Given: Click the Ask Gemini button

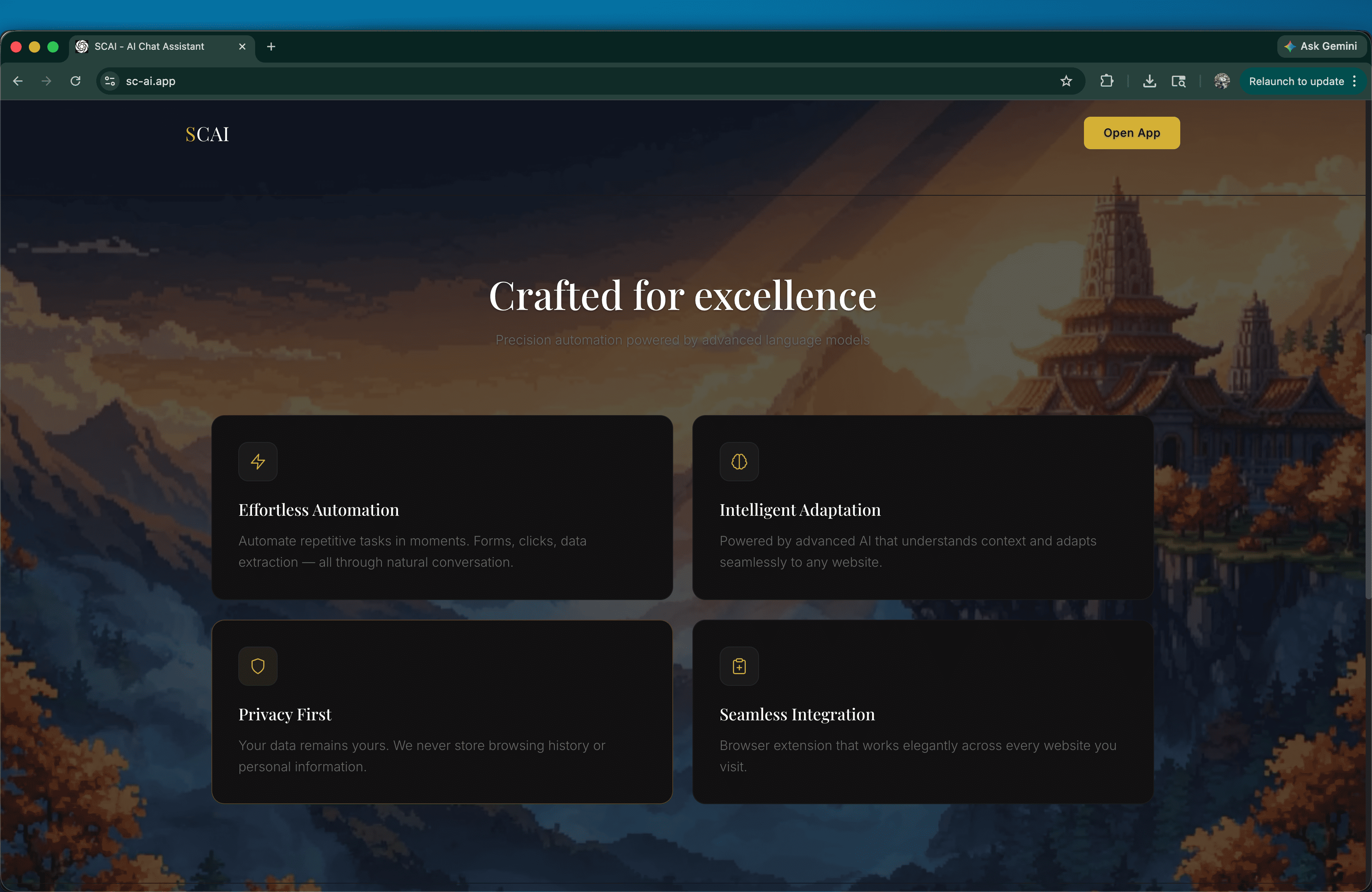Looking at the screenshot, I should (1321, 46).
